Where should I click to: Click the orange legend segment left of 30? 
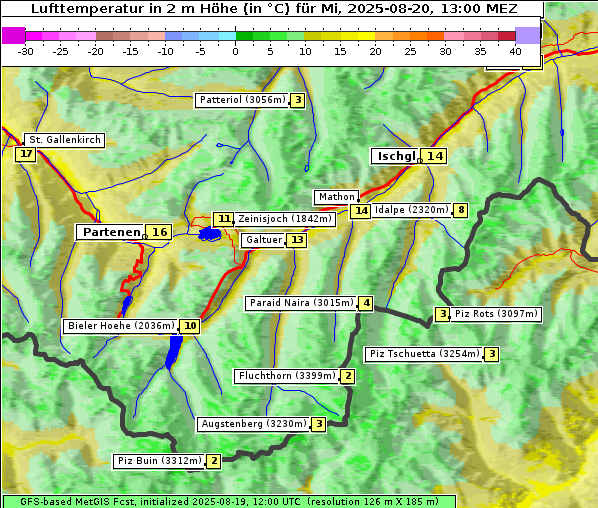click(436, 36)
